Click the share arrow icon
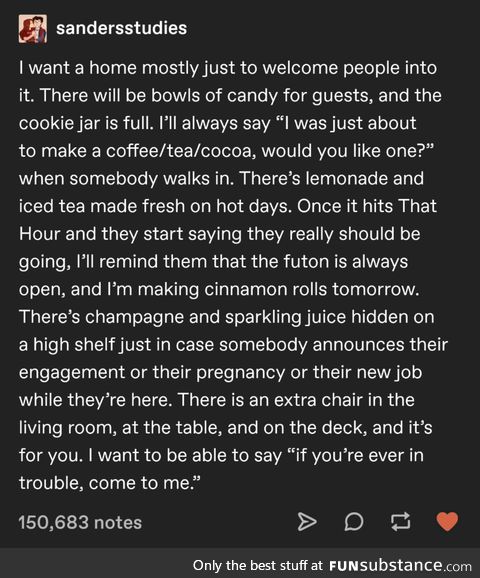The width and height of the screenshot is (480, 578). click(x=306, y=522)
